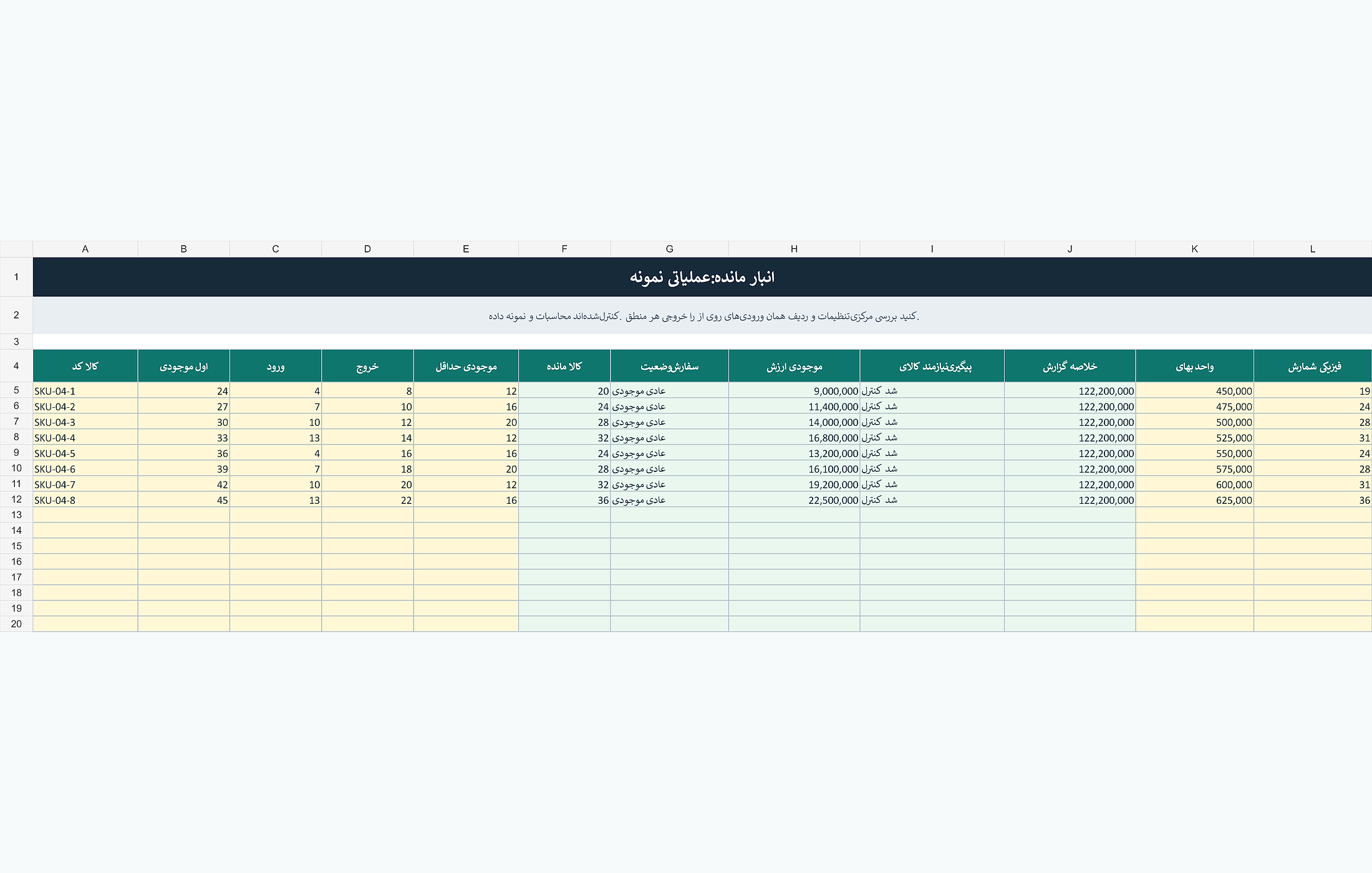Select cell containing SKU-04-8
Image resolution: width=1372 pixels, height=873 pixels.
(85, 500)
